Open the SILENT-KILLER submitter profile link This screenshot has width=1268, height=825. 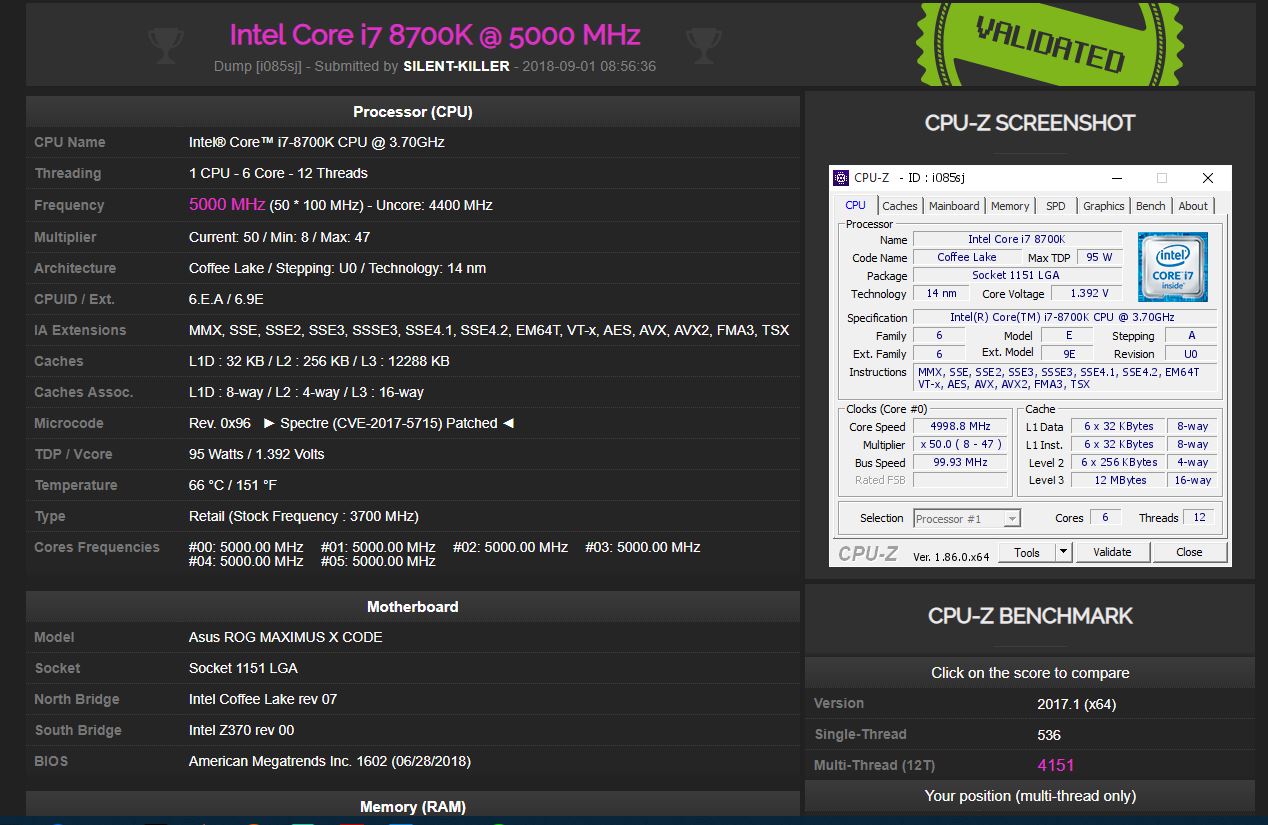tap(456, 66)
